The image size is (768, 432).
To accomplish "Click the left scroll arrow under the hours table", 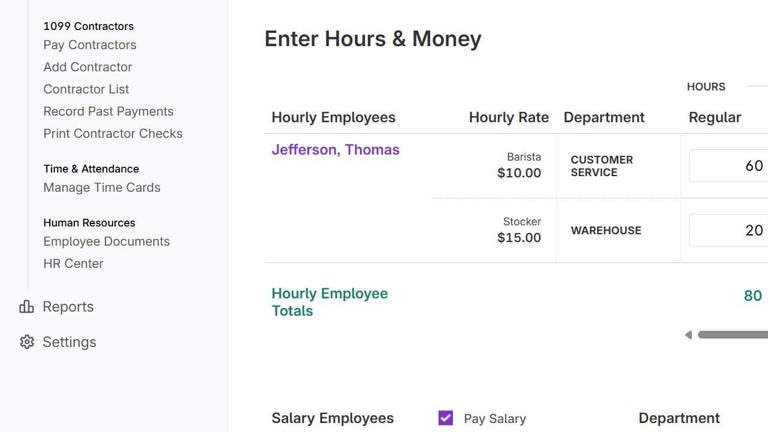I will (689, 335).
